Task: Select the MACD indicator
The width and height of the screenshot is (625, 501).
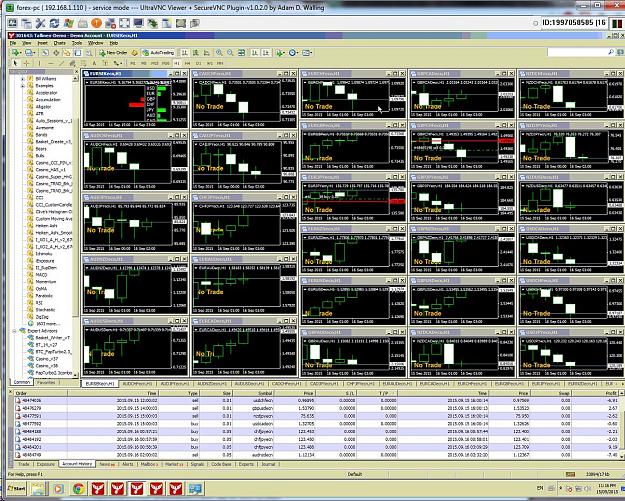Action: 41,275
